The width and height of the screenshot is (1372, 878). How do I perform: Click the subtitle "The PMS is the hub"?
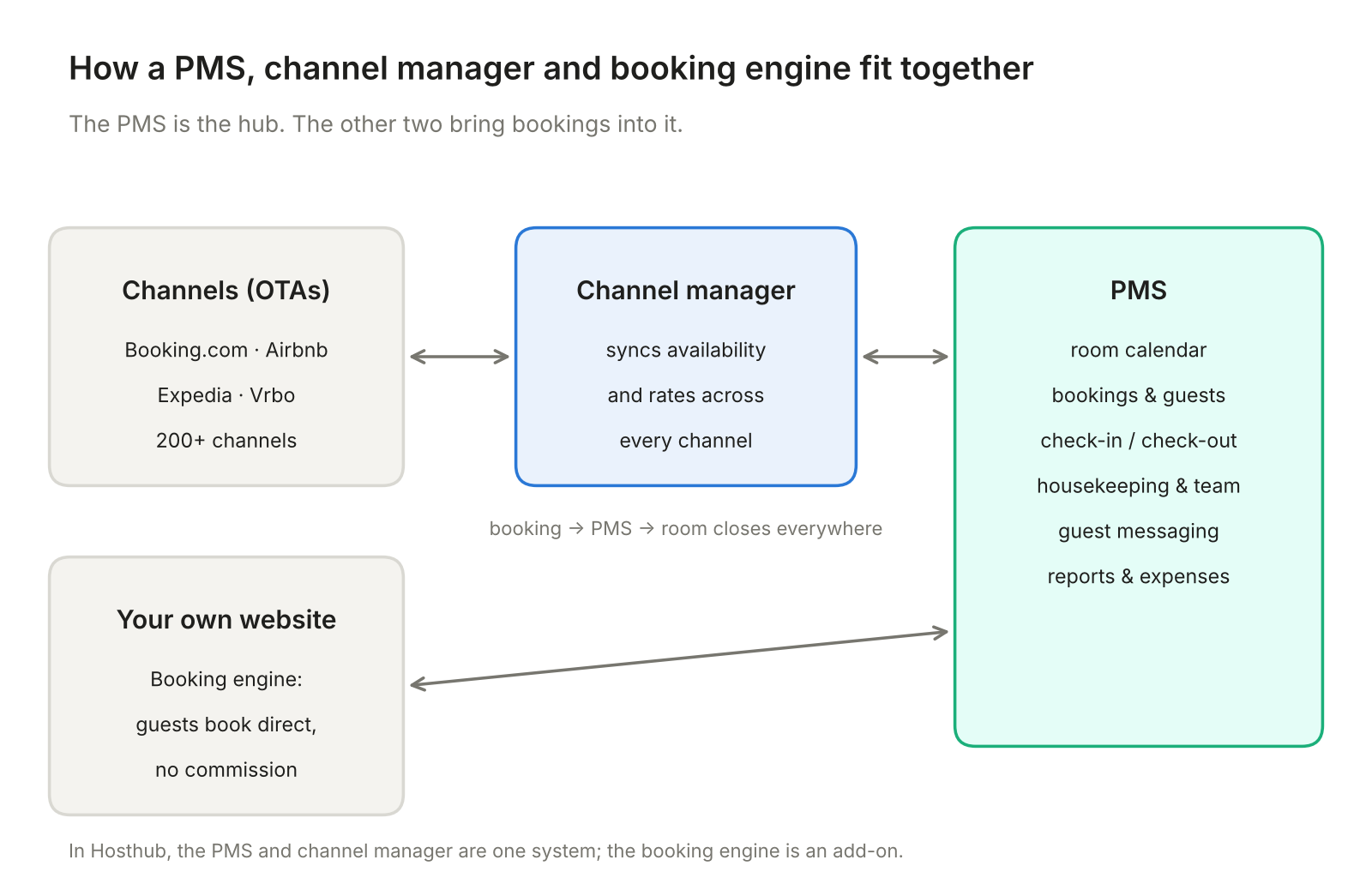pos(376,124)
